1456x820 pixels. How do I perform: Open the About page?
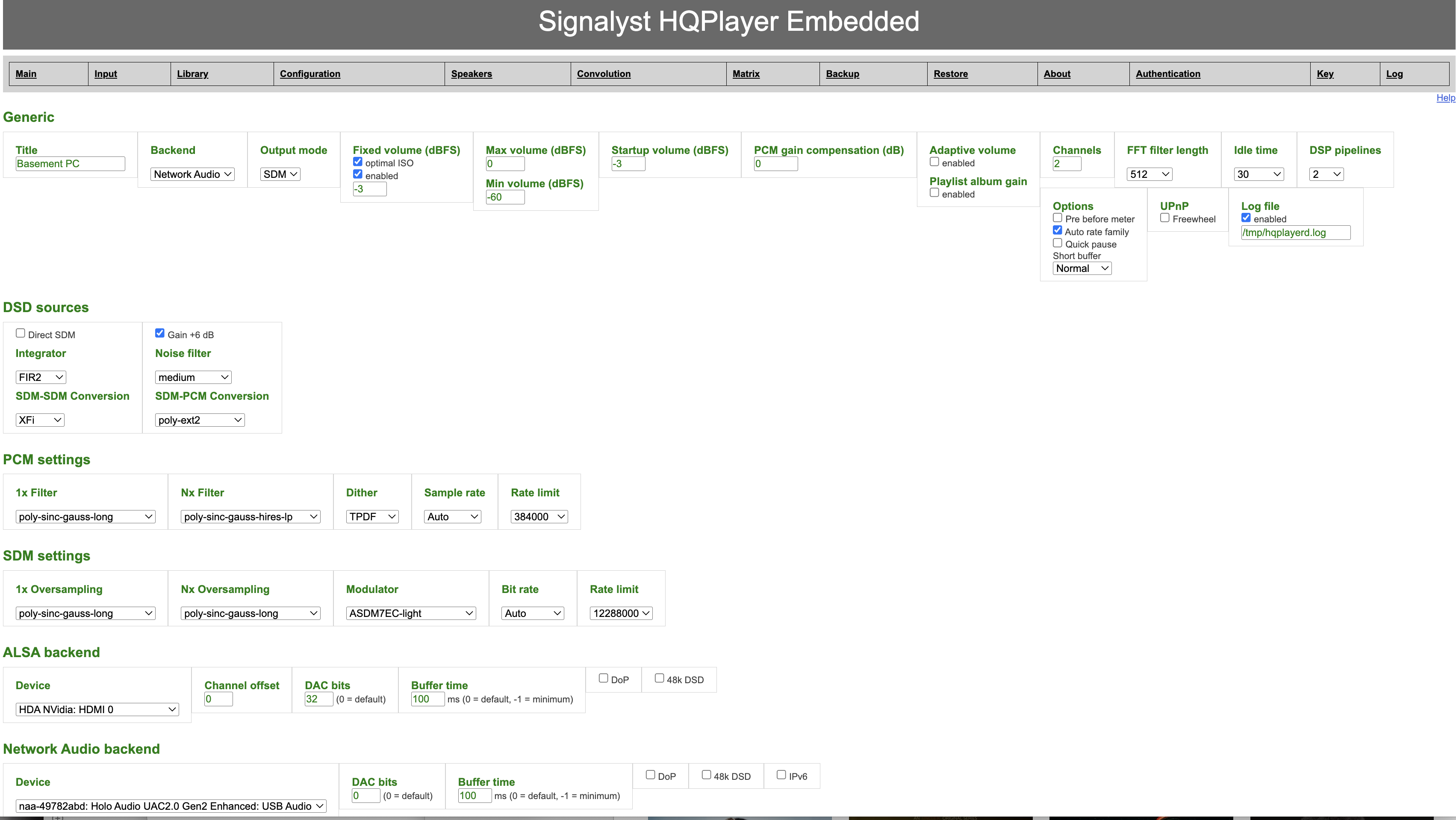click(x=1057, y=74)
